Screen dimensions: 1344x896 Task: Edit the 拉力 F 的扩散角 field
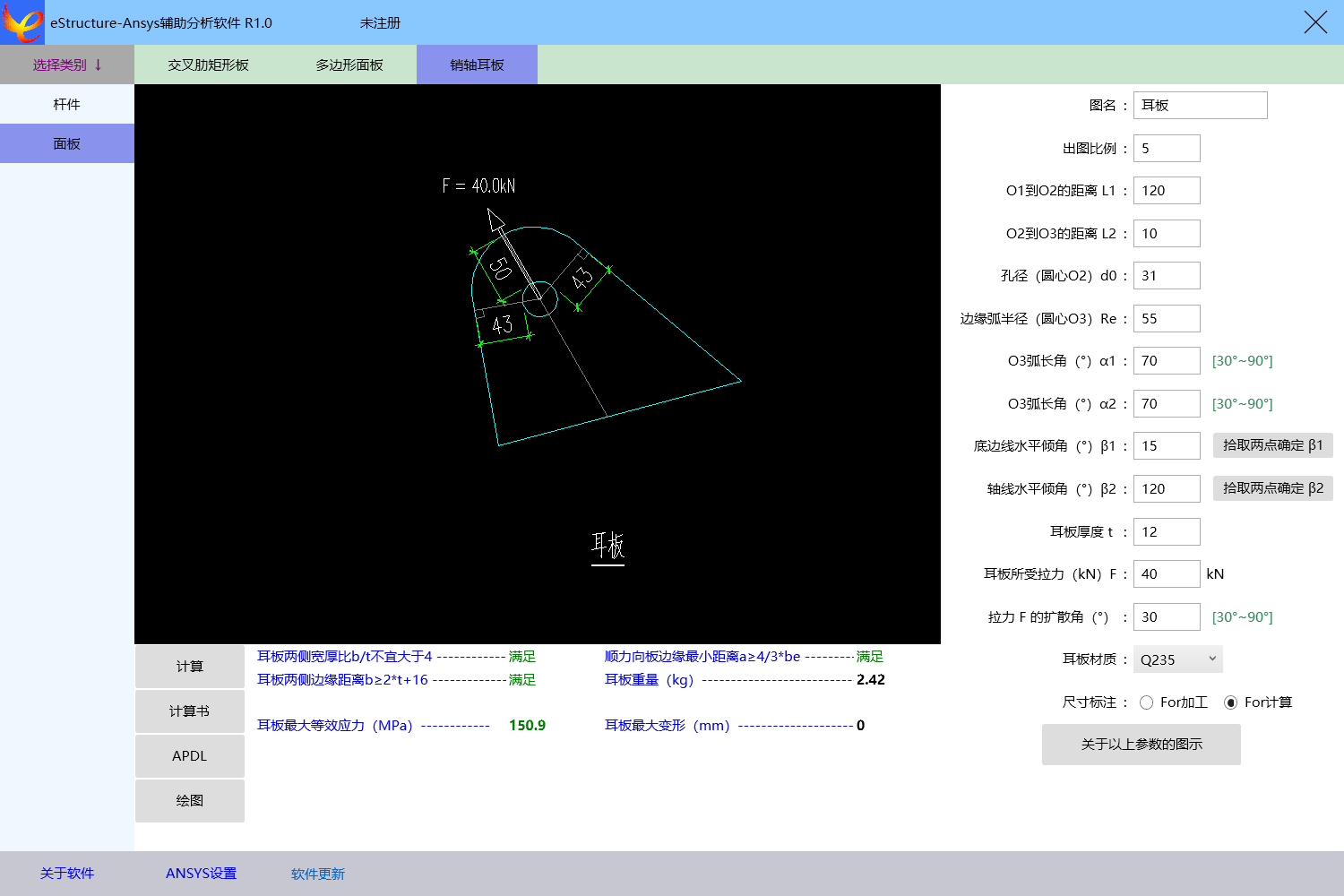pos(1167,616)
